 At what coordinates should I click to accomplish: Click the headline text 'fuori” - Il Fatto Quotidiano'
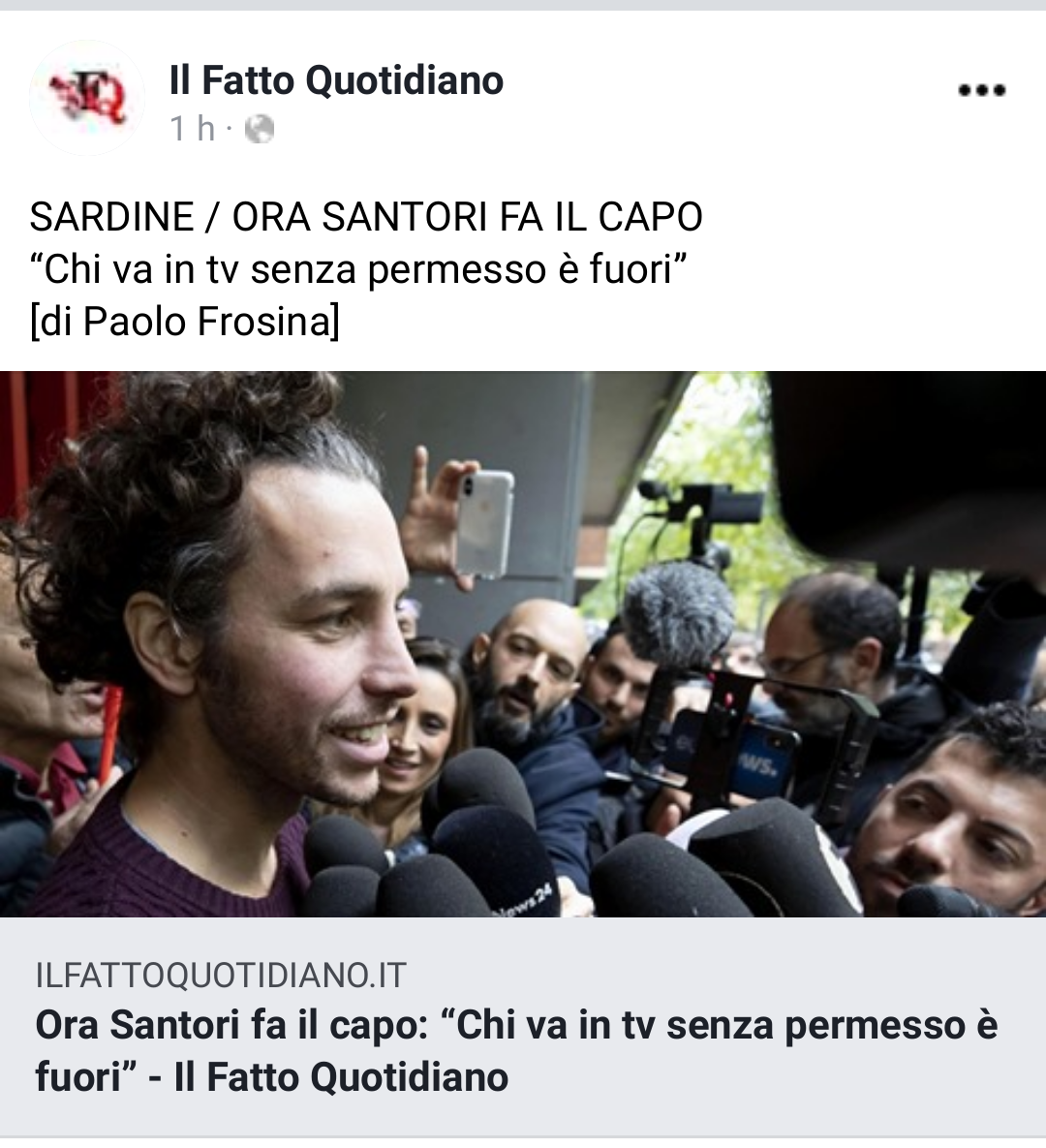coord(271,1077)
